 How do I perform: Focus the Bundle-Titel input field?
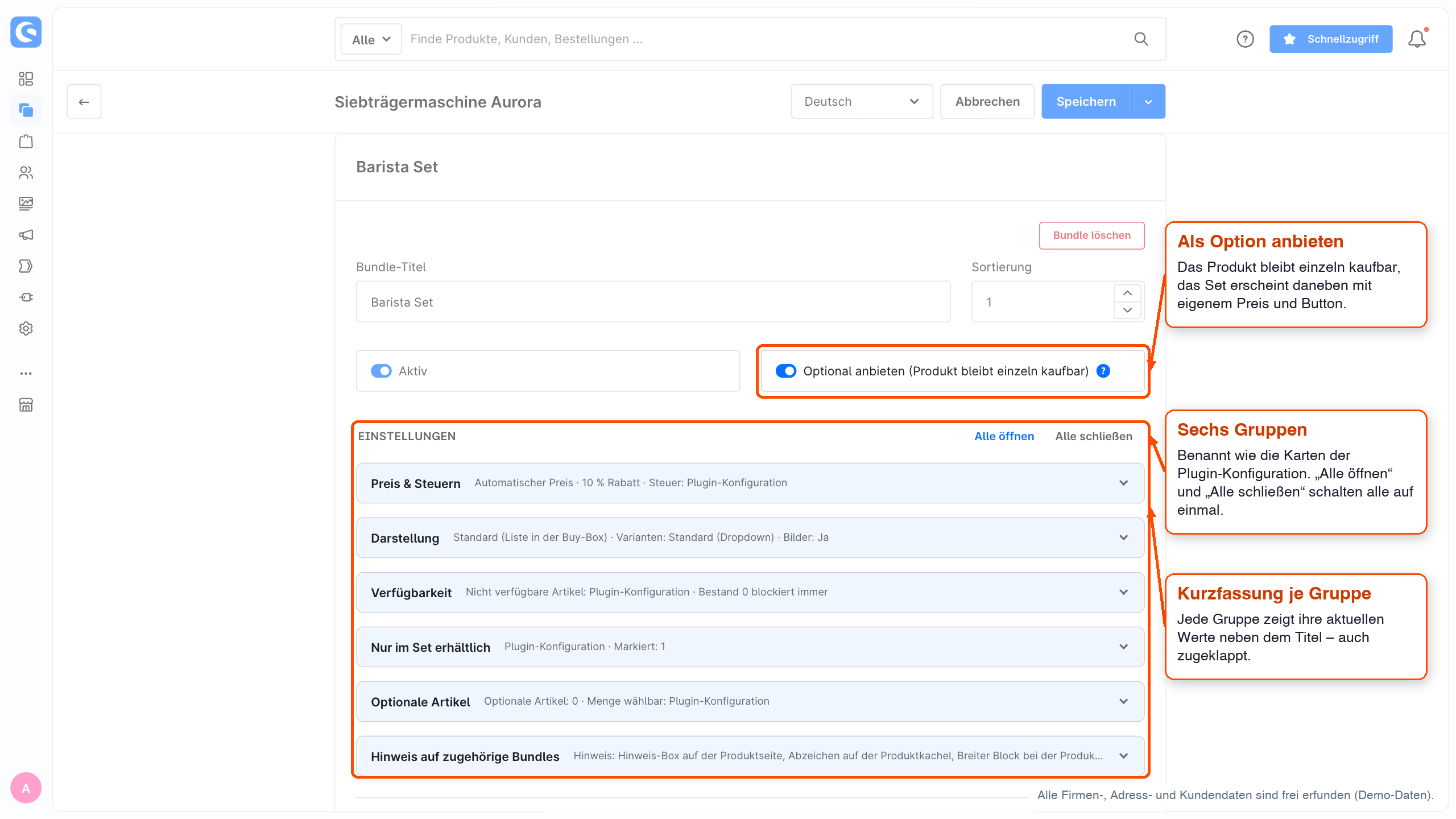[653, 302]
